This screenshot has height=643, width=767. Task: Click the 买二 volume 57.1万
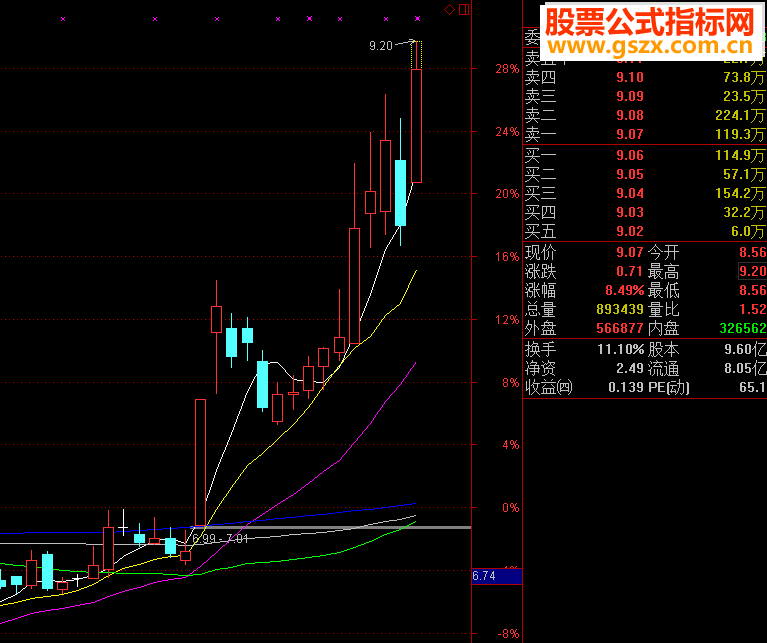pyautogui.click(x=744, y=175)
